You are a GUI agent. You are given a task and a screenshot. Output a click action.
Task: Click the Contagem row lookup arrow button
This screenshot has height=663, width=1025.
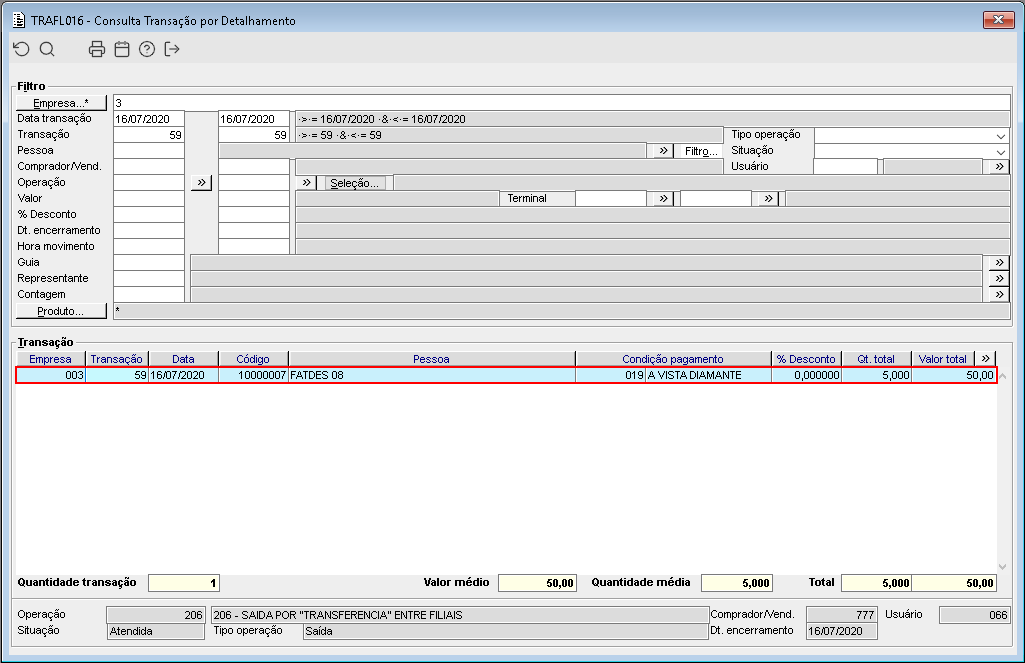999,295
